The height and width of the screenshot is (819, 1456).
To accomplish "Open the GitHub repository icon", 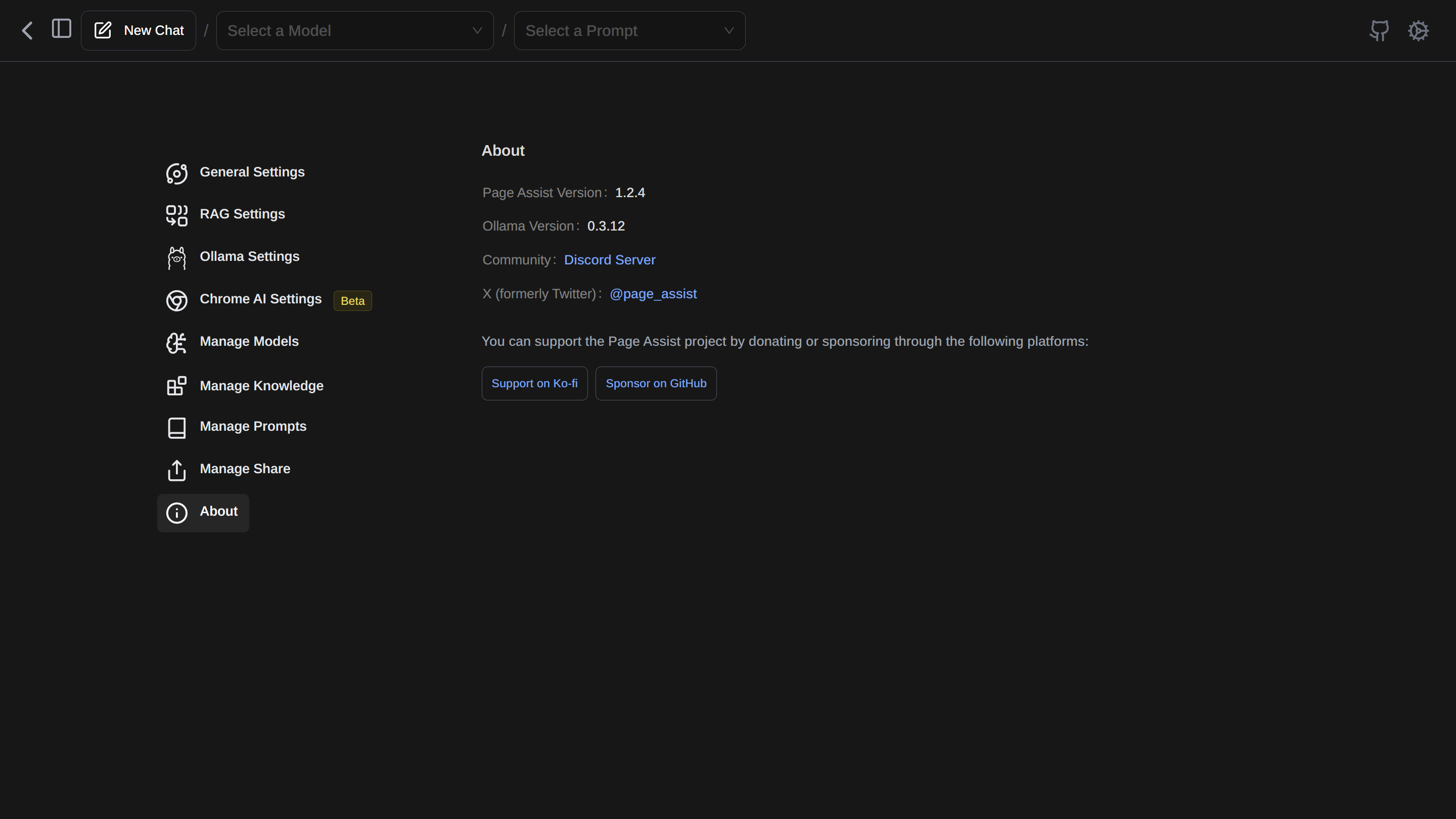I will tap(1379, 30).
